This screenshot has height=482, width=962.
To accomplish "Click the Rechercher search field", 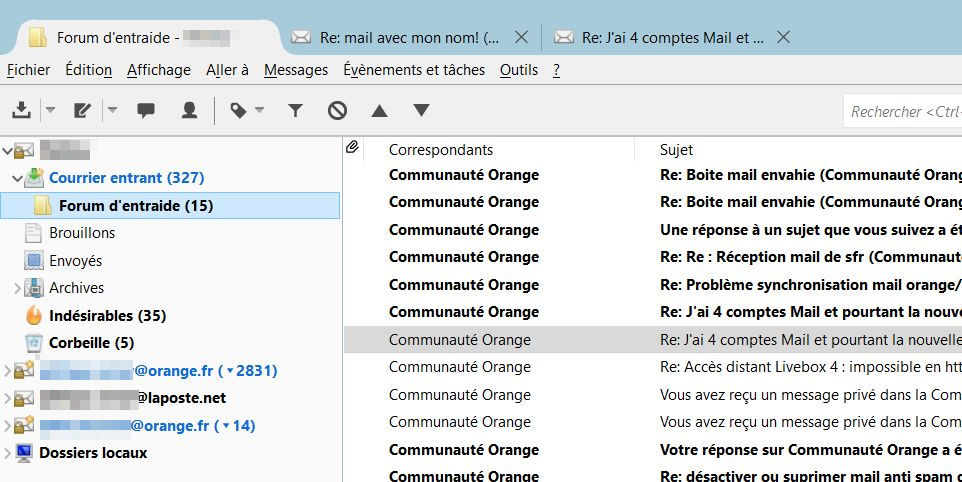I will 902,112.
